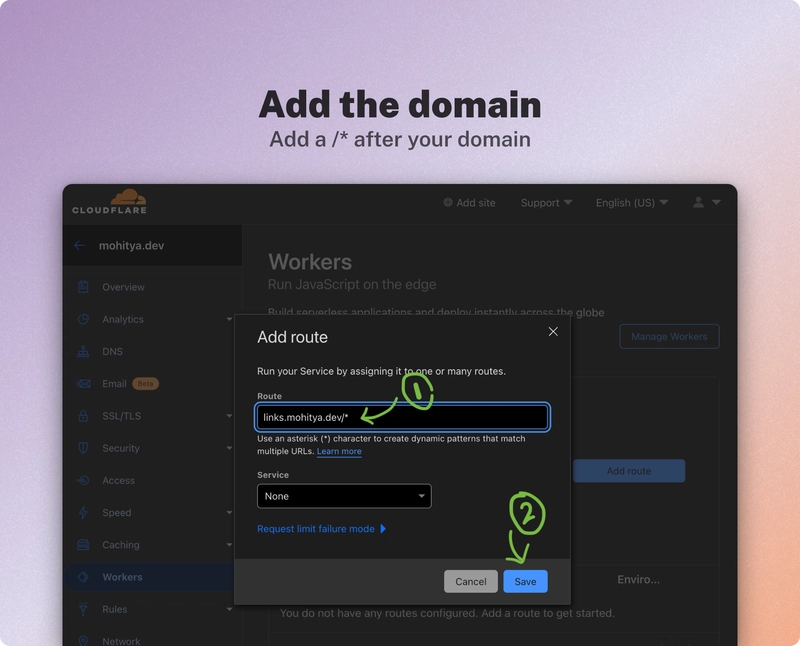This screenshot has height=646, width=800.
Task: Go back using arrow beside mohitya.dev
Action: pos(80,245)
